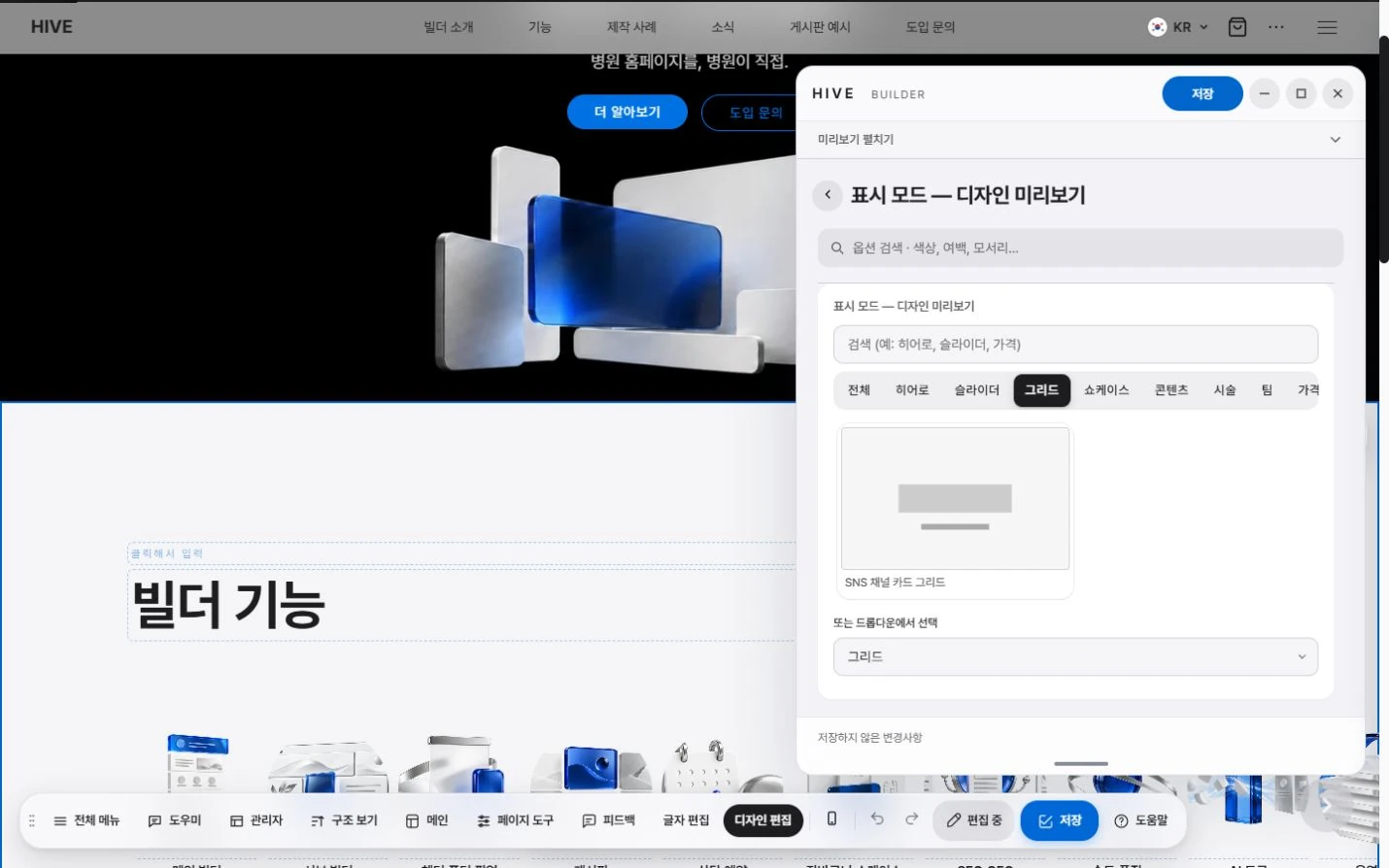The image size is (1389, 868).
Task: Open the 그리드 dropdown selector
Action: tap(1075, 656)
